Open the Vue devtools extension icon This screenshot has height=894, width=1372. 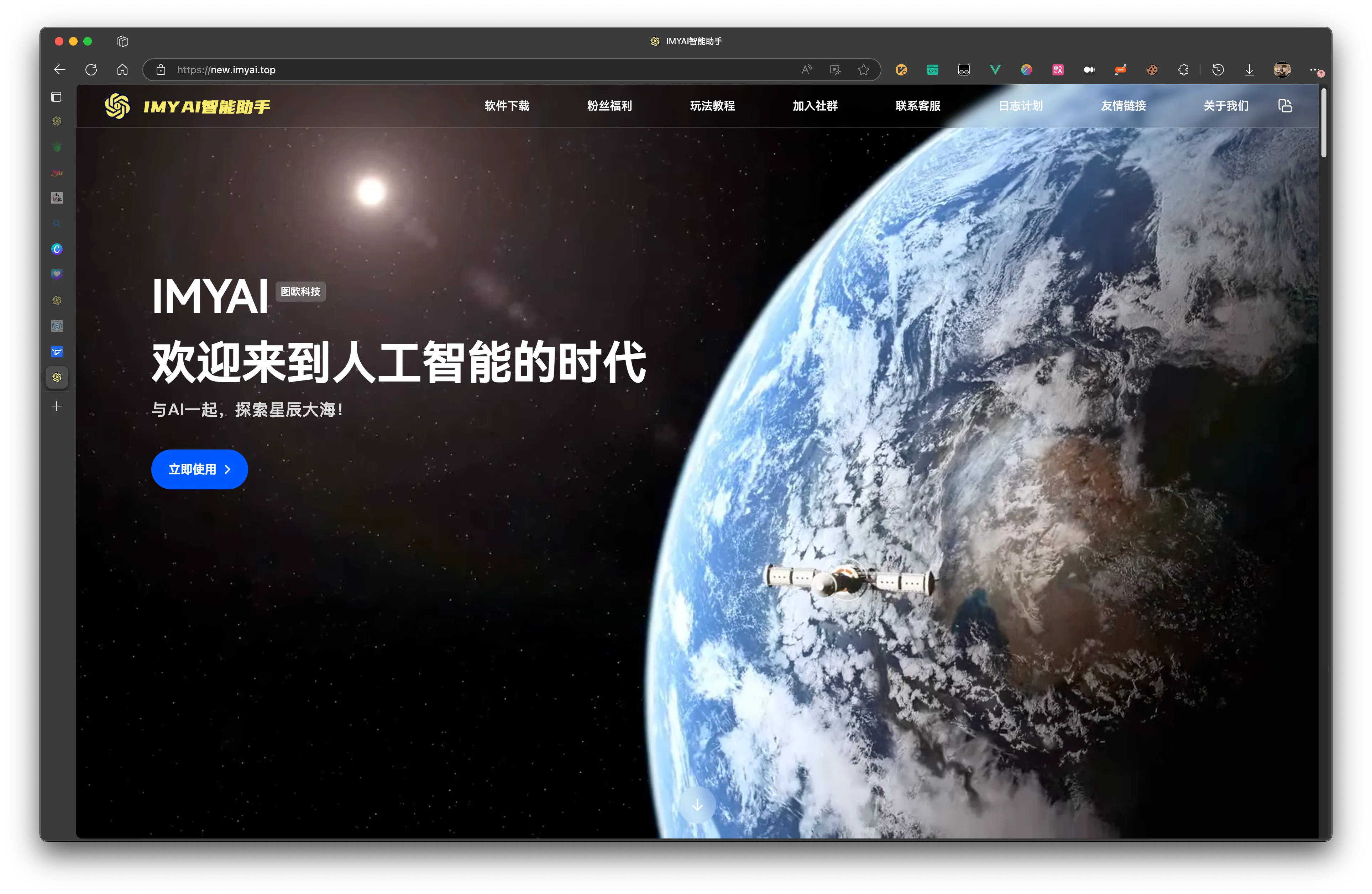tap(995, 70)
